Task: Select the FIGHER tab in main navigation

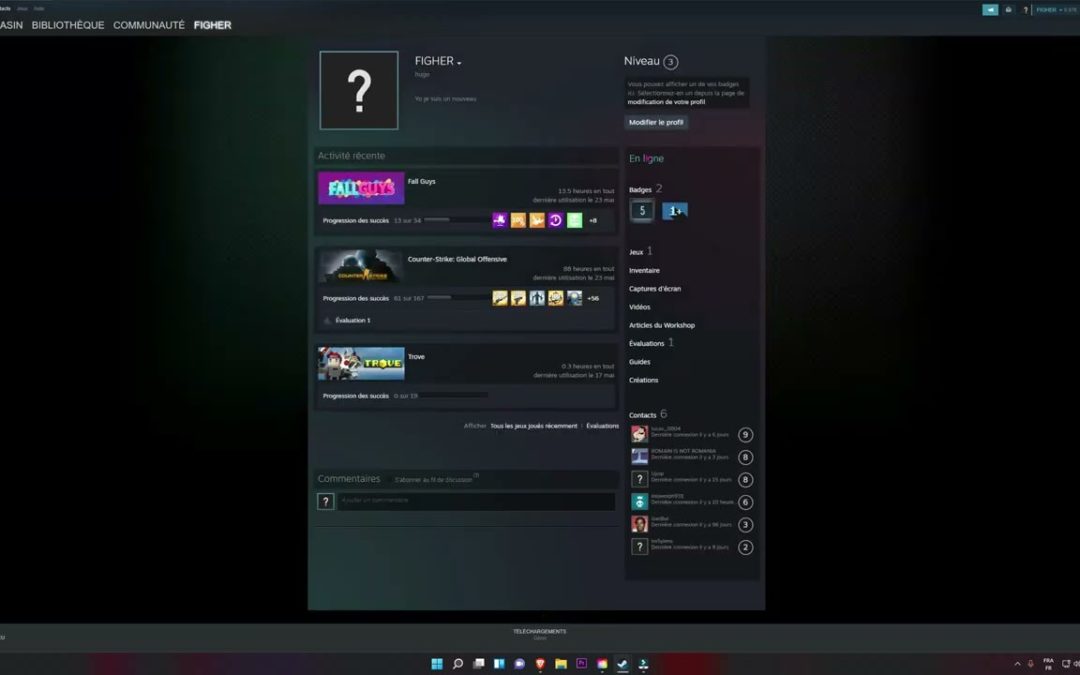Action: 212,25
